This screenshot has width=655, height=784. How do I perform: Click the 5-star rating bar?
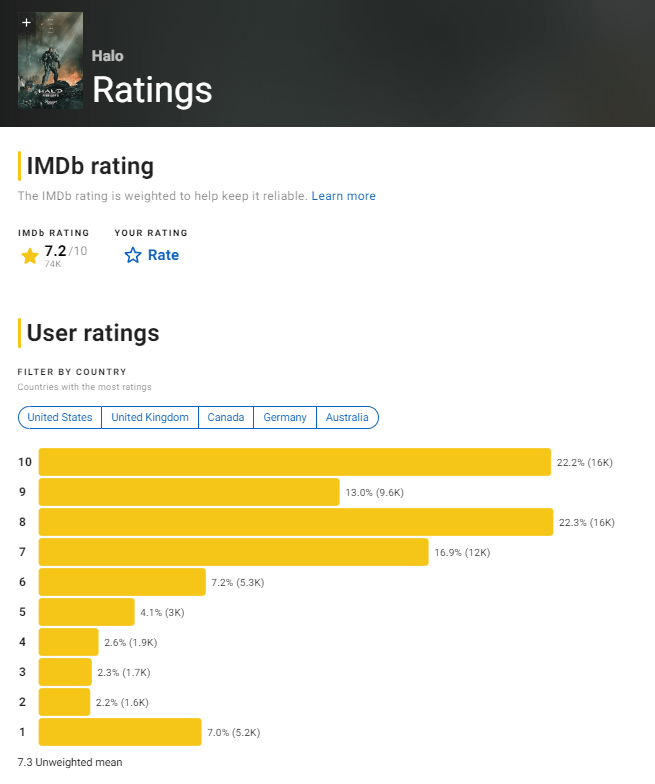[x=86, y=612]
